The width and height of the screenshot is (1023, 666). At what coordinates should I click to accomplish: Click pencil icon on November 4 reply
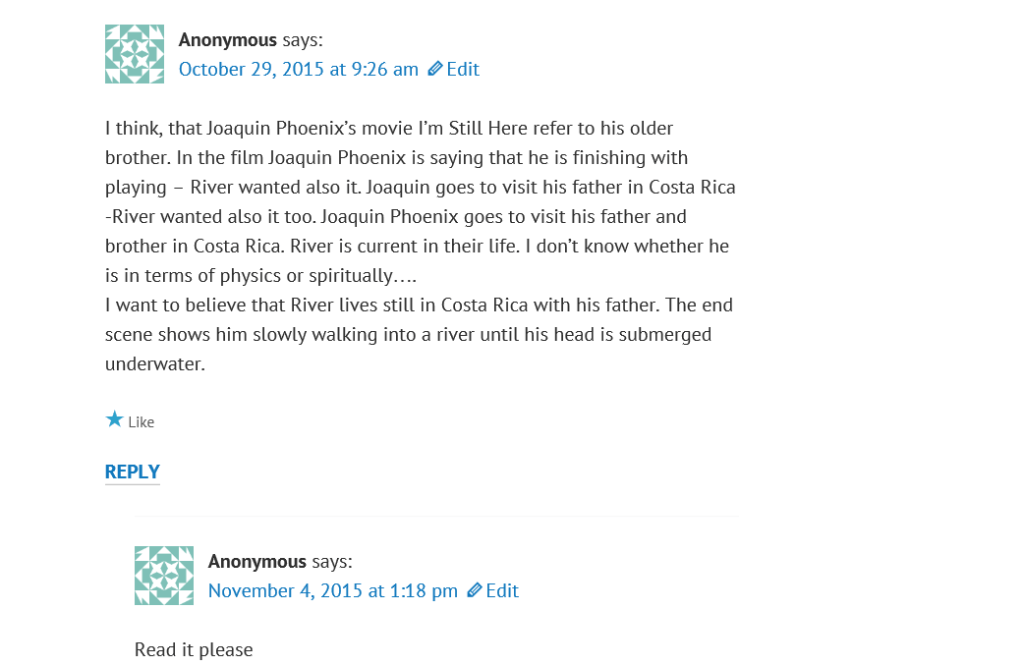click(x=474, y=591)
